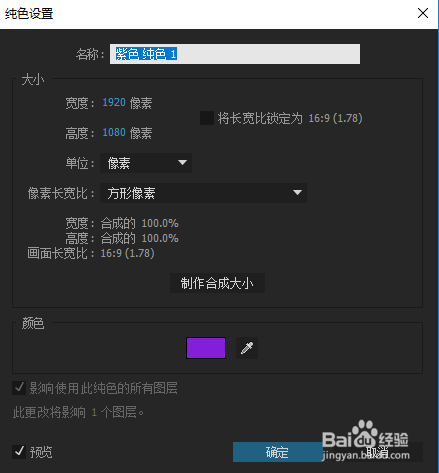Toggle the 预览 checkbox

pyautogui.click(x=19, y=452)
